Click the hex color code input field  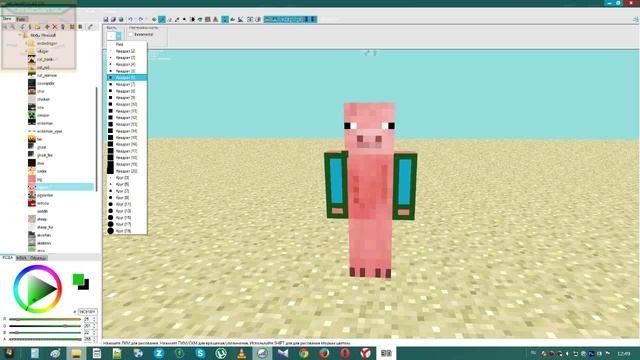coord(87,312)
